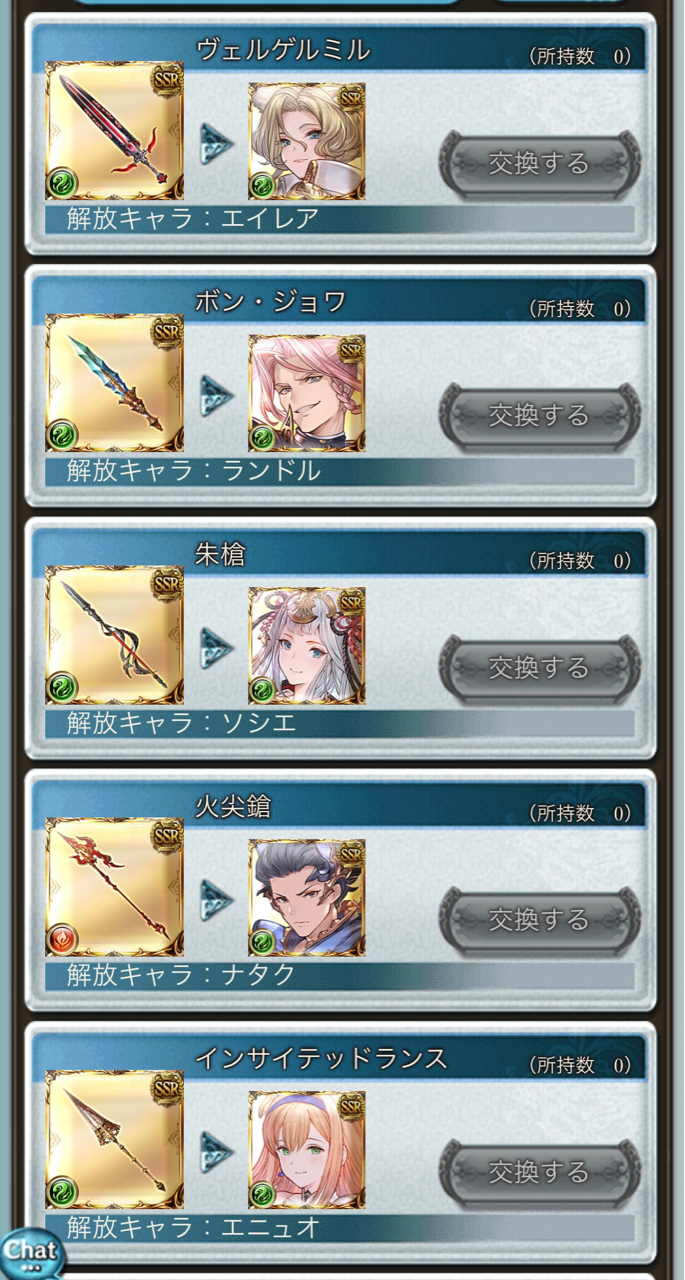Click 交換する for ボン・ジョワ

(540, 415)
